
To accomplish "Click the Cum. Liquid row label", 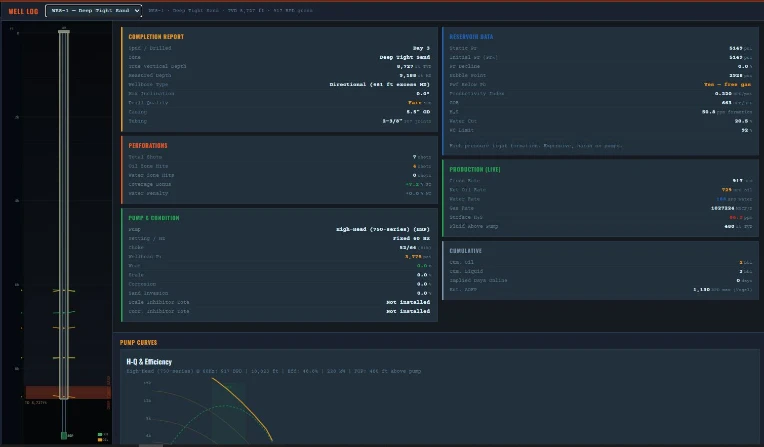I will click(x=466, y=271).
